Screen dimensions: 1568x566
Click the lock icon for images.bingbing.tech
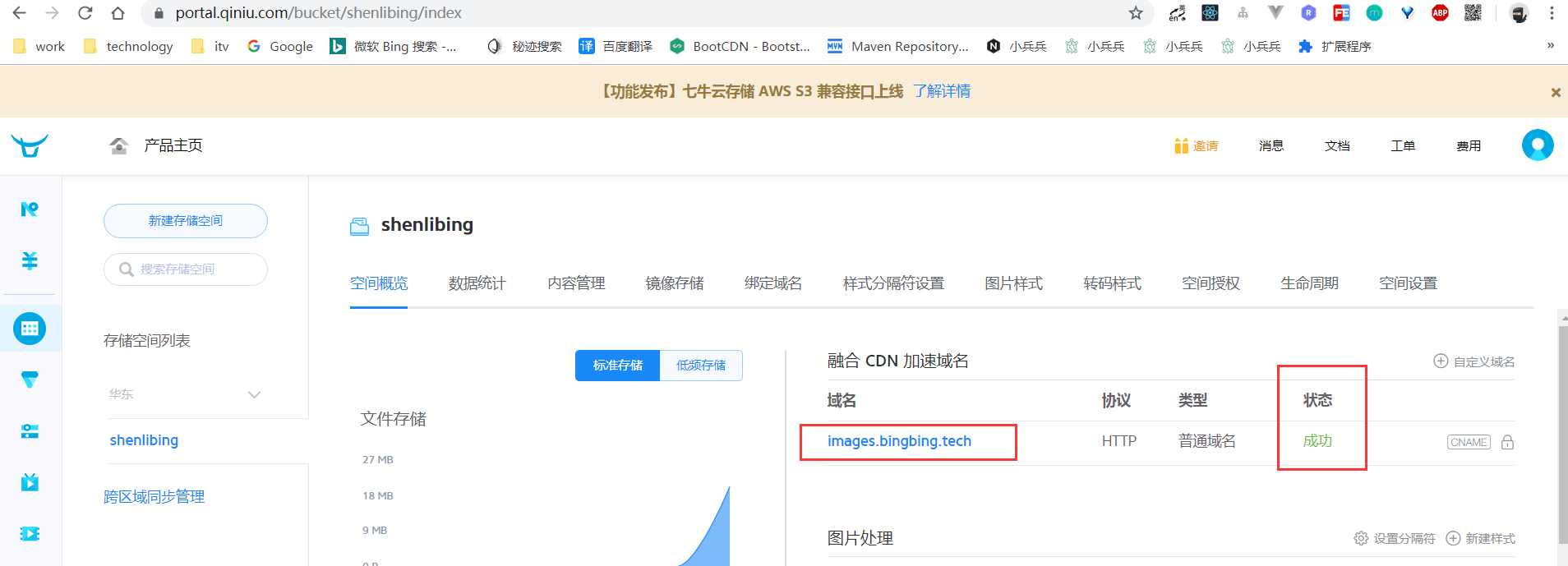tap(1507, 442)
